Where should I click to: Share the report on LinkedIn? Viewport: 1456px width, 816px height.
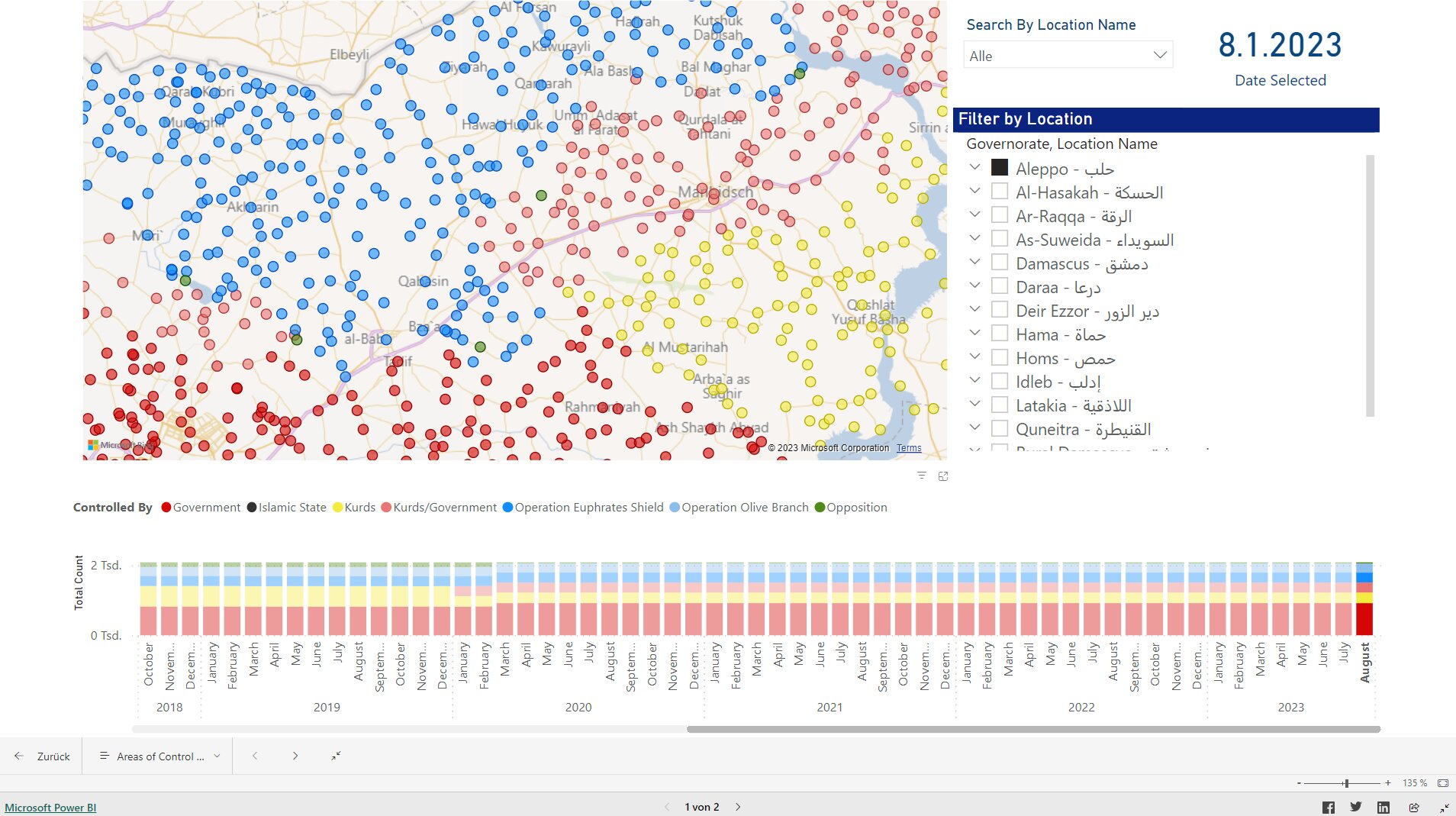[1383, 807]
